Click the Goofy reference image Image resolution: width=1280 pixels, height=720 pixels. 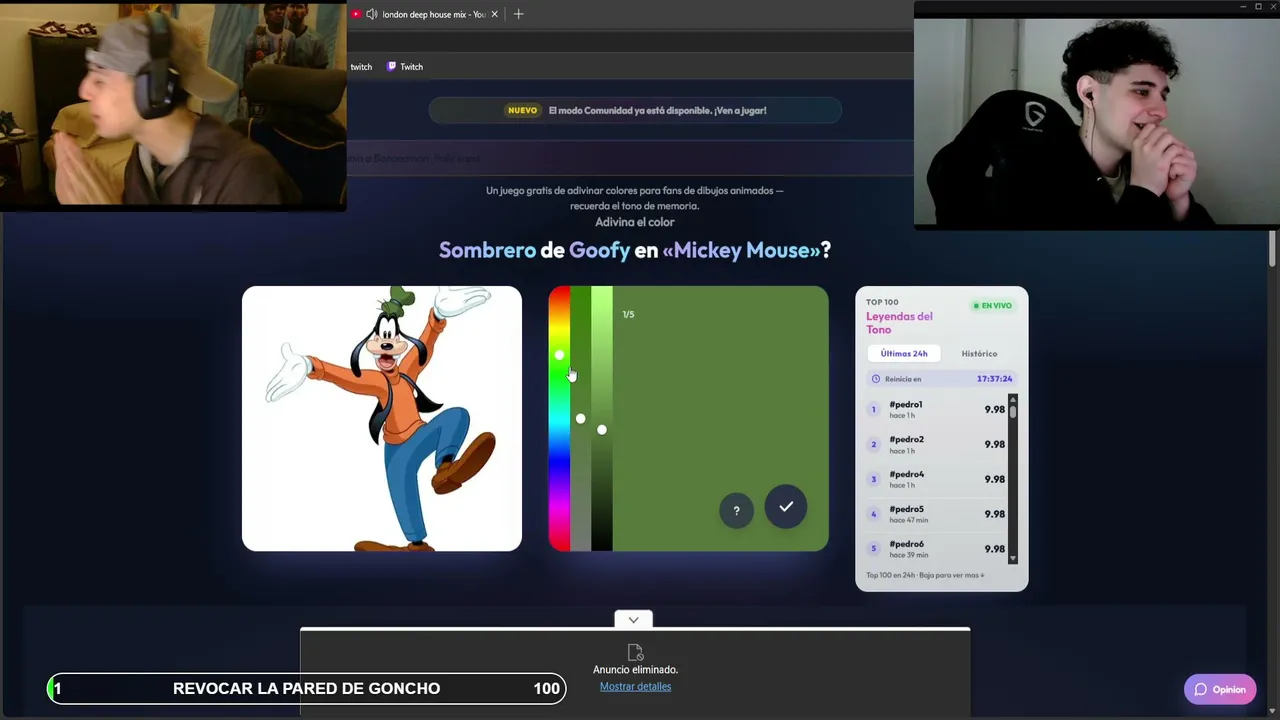382,418
